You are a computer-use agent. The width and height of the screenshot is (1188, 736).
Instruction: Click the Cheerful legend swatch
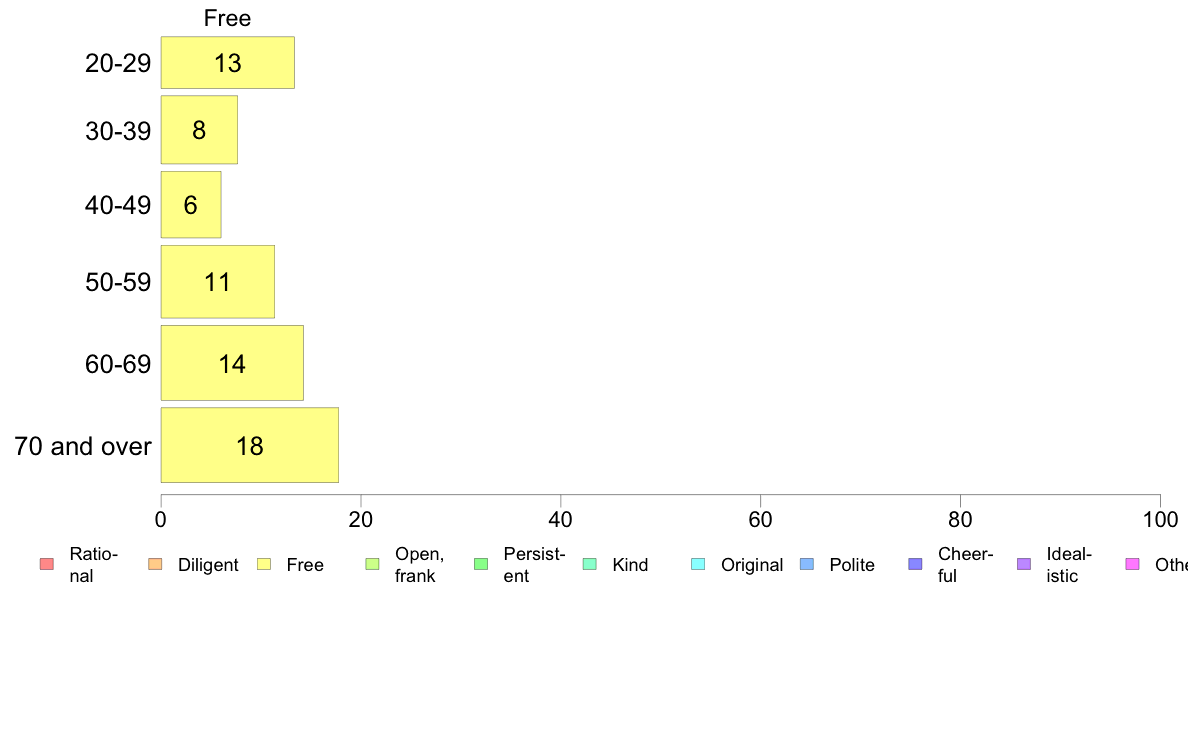click(915, 564)
